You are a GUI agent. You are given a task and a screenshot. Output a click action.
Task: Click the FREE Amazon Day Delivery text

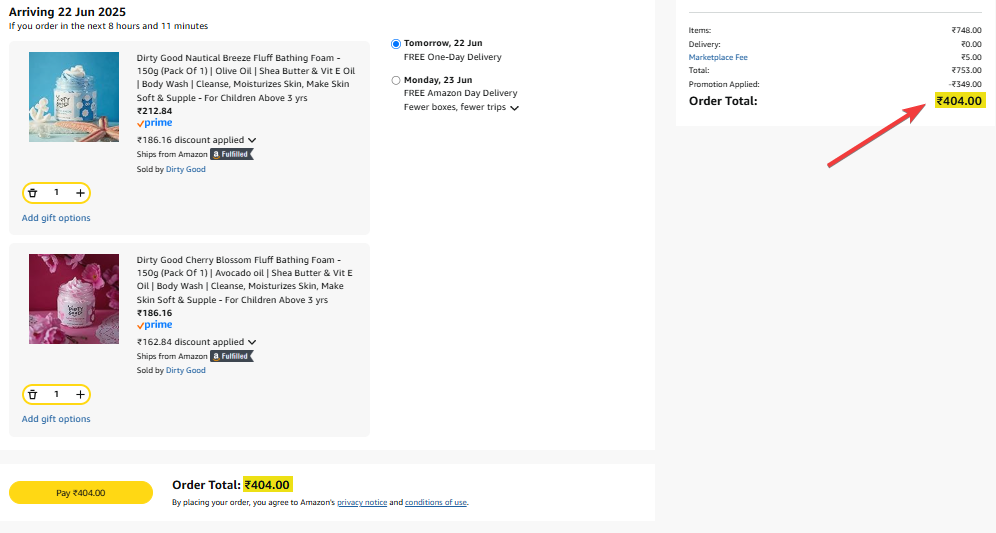[461, 93]
